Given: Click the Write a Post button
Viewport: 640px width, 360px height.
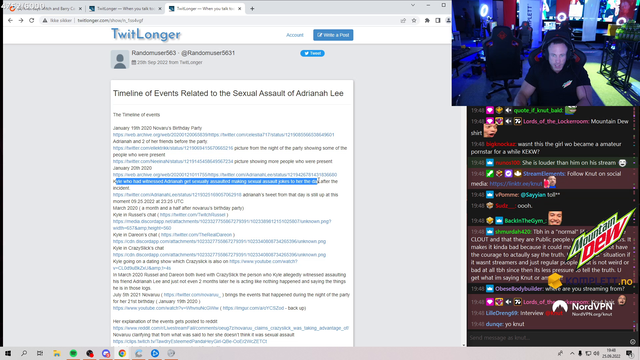Looking at the screenshot, I should point(333,35).
